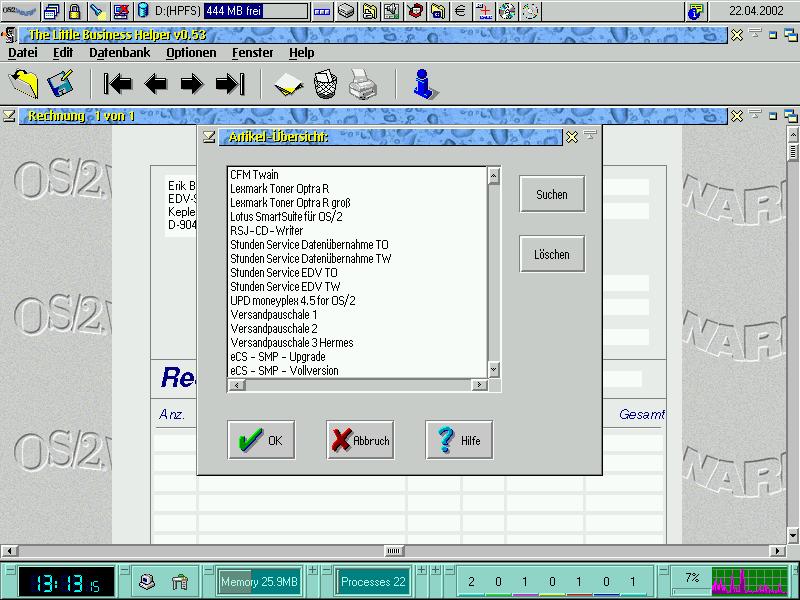
Task: Click the '444 MB frei' drive space indicator
Action: pyautogui.click(x=256, y=11)
